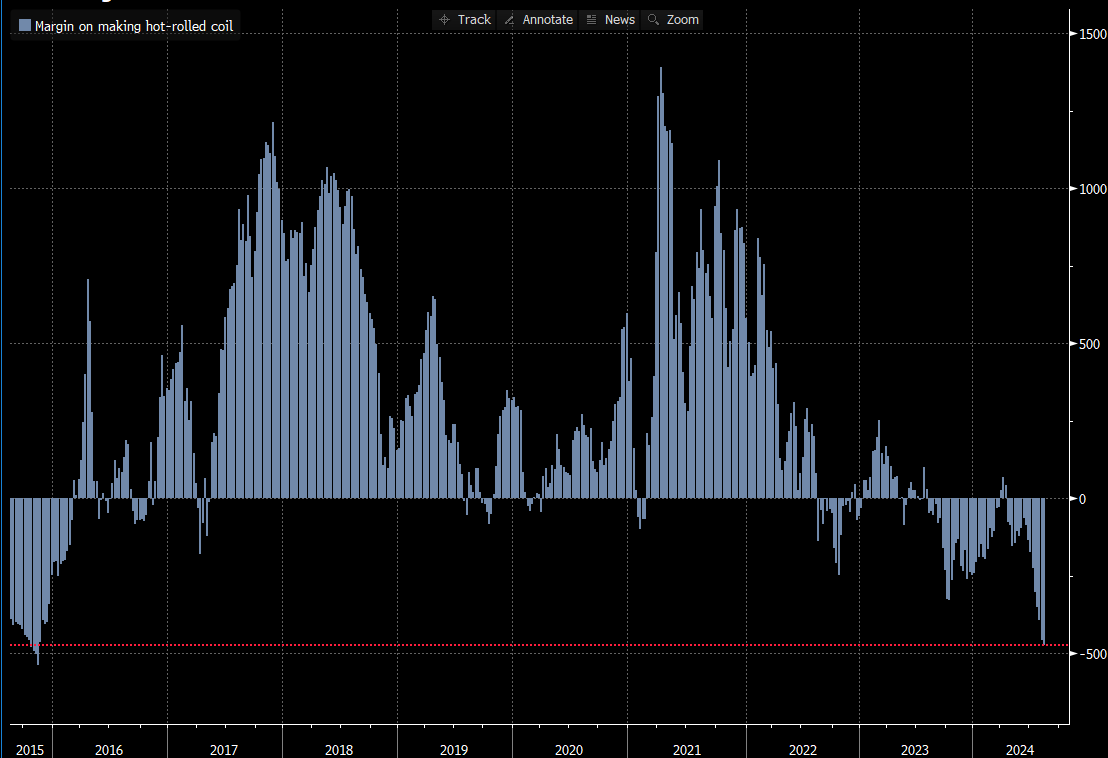Open the Annotate tool

[x=538, y=20]
